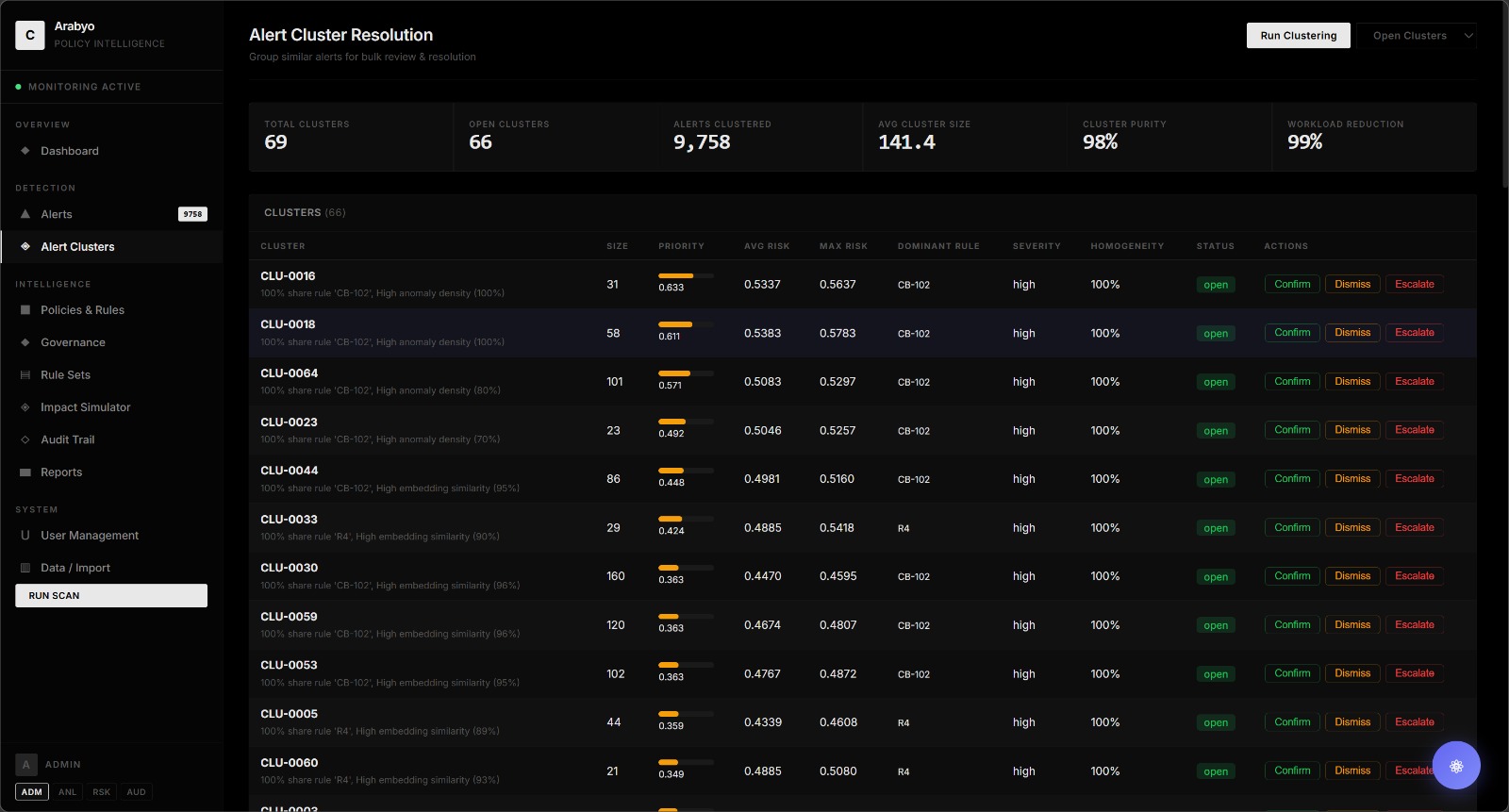Click the Run Clustering button
1509x812 pixels.
pos(1299,36)
